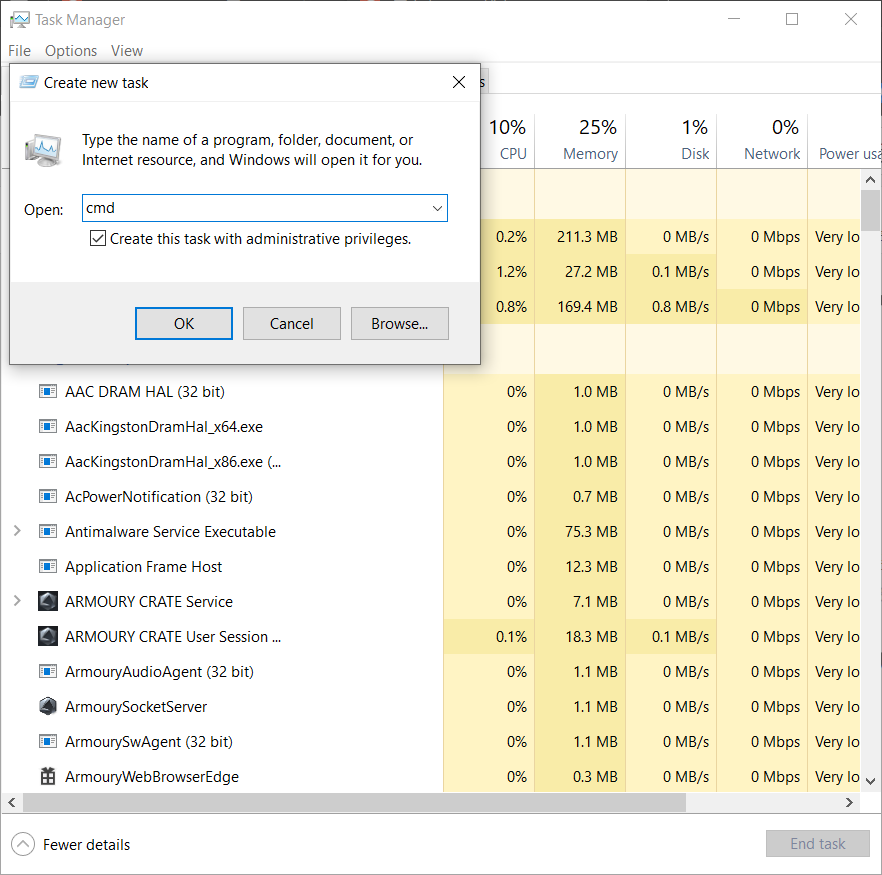Click the horizontal scrollbar thumb
Viewport: 882px width, 875px height.
(x=354, y=802)
